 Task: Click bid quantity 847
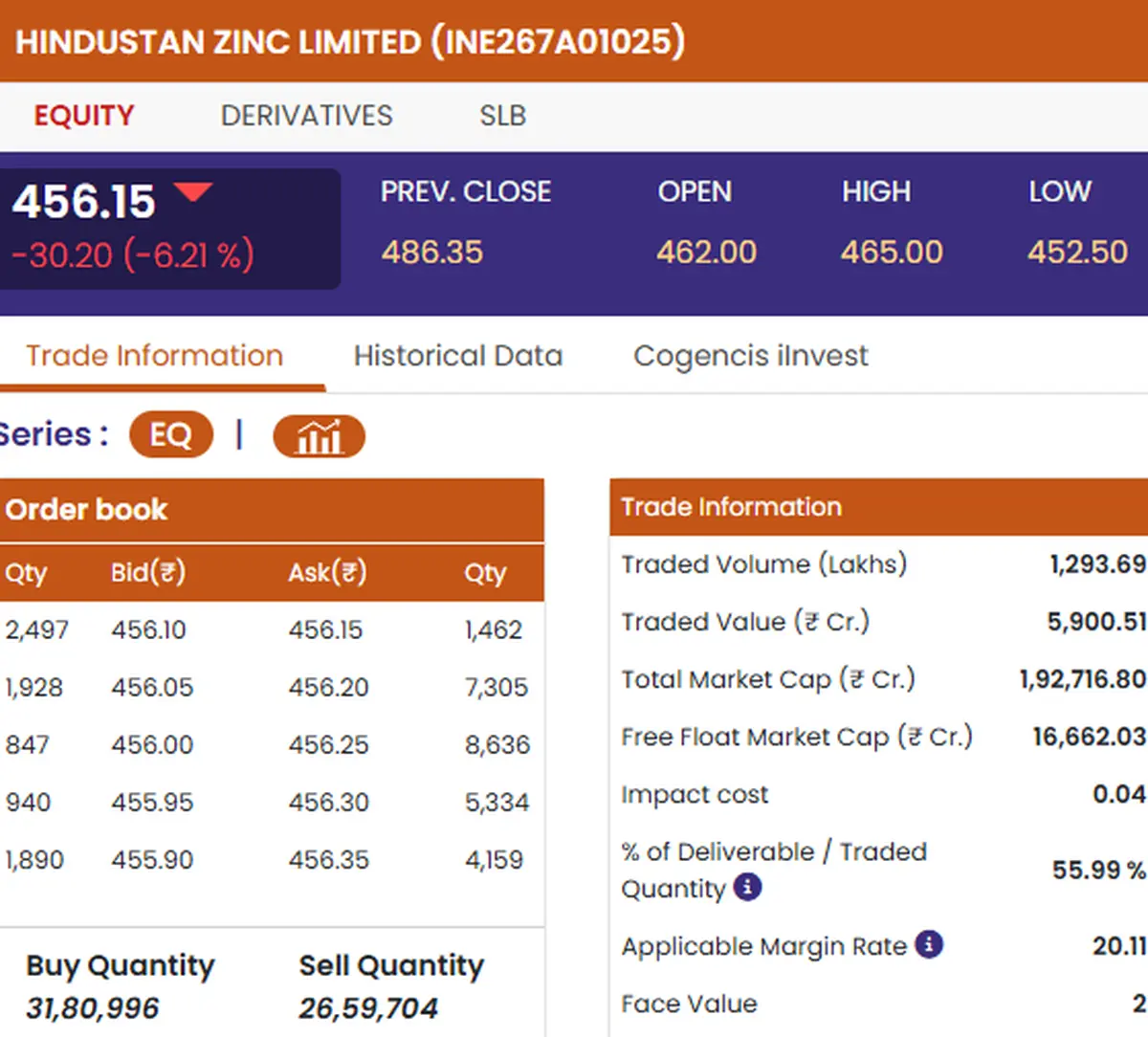pyautogui.click(x=27, y=745)
